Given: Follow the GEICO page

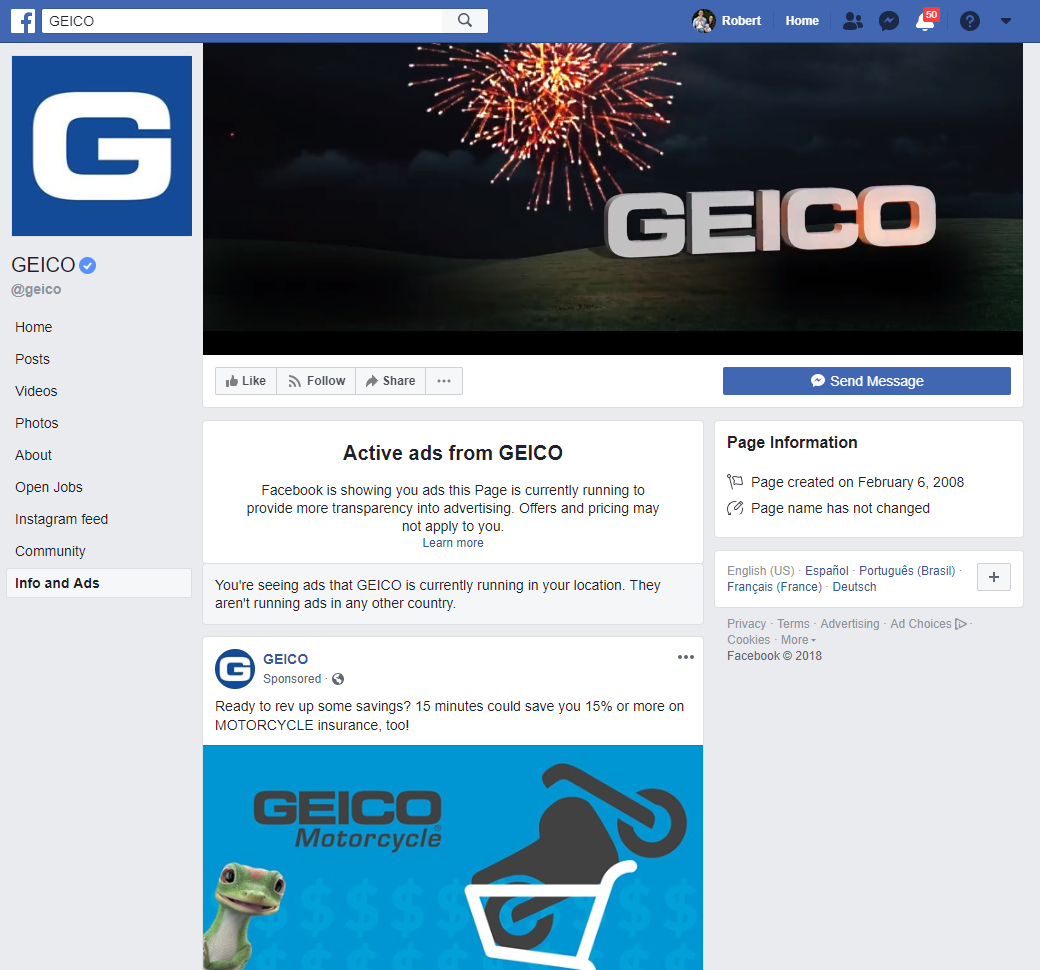Looking at the screenshot, I should (x=316, y=381).
